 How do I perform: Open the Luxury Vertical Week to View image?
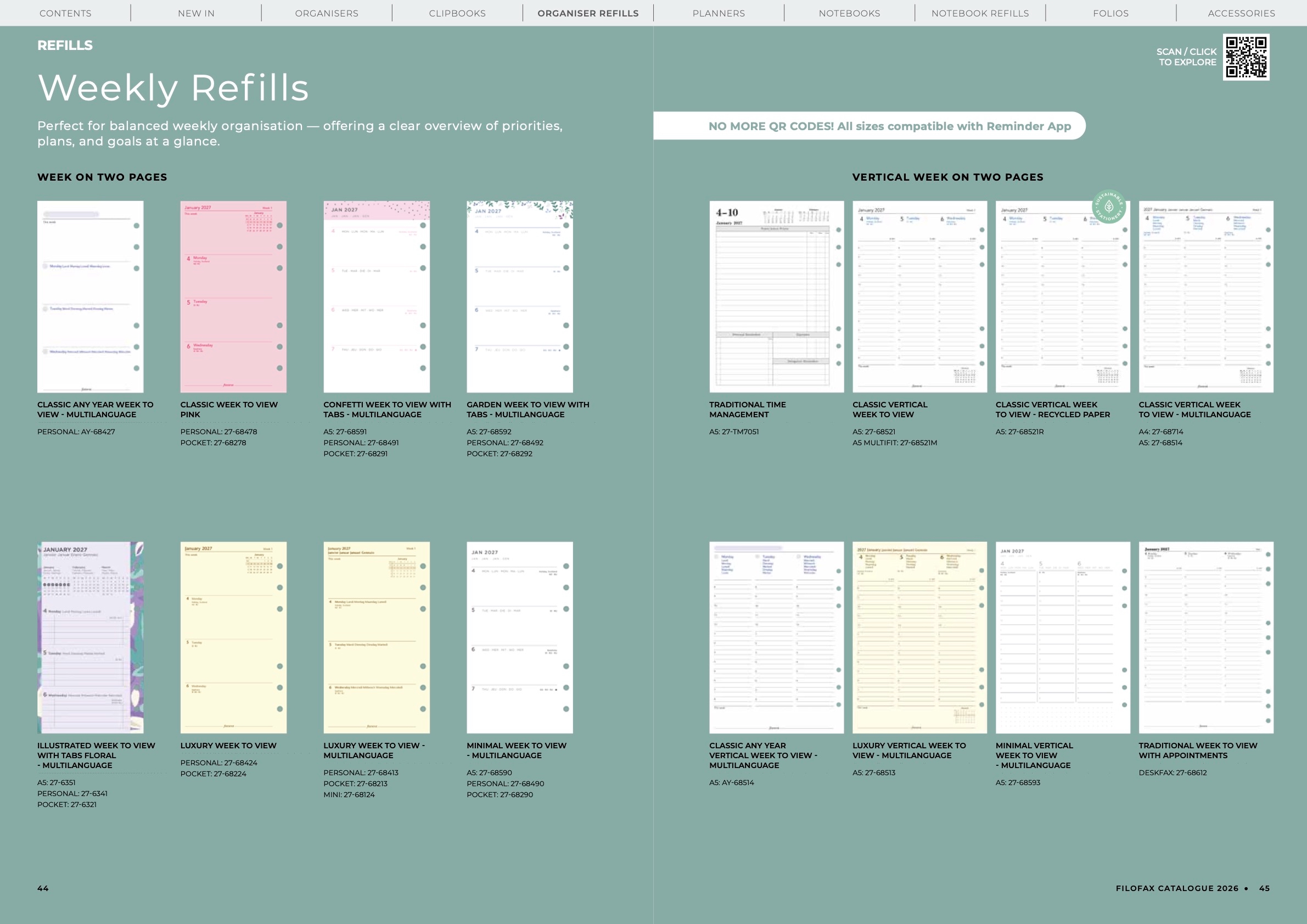pos(919,637)
